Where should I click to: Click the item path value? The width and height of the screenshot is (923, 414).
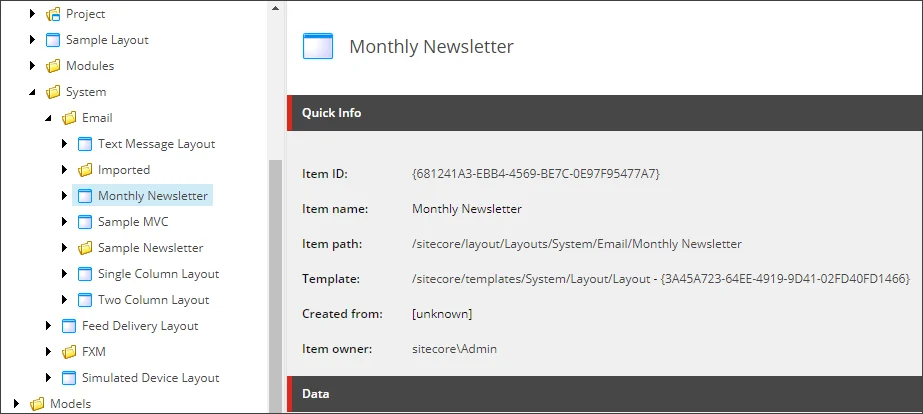pyautogui.click(x=577, y=244)
